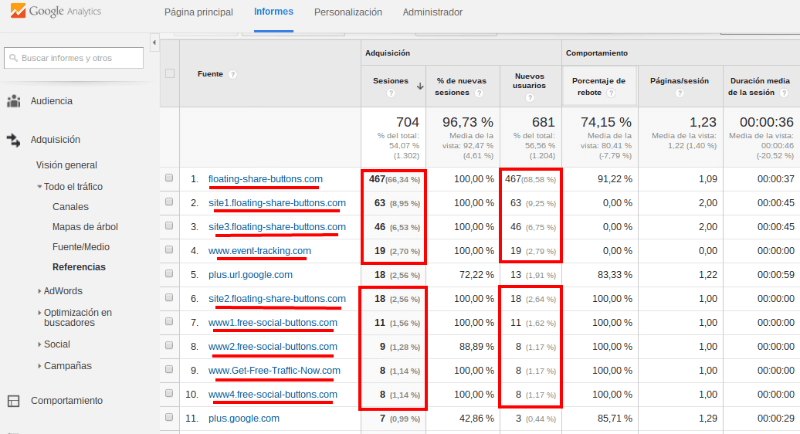Expand Optimización en buscadores section

(39, 313)
